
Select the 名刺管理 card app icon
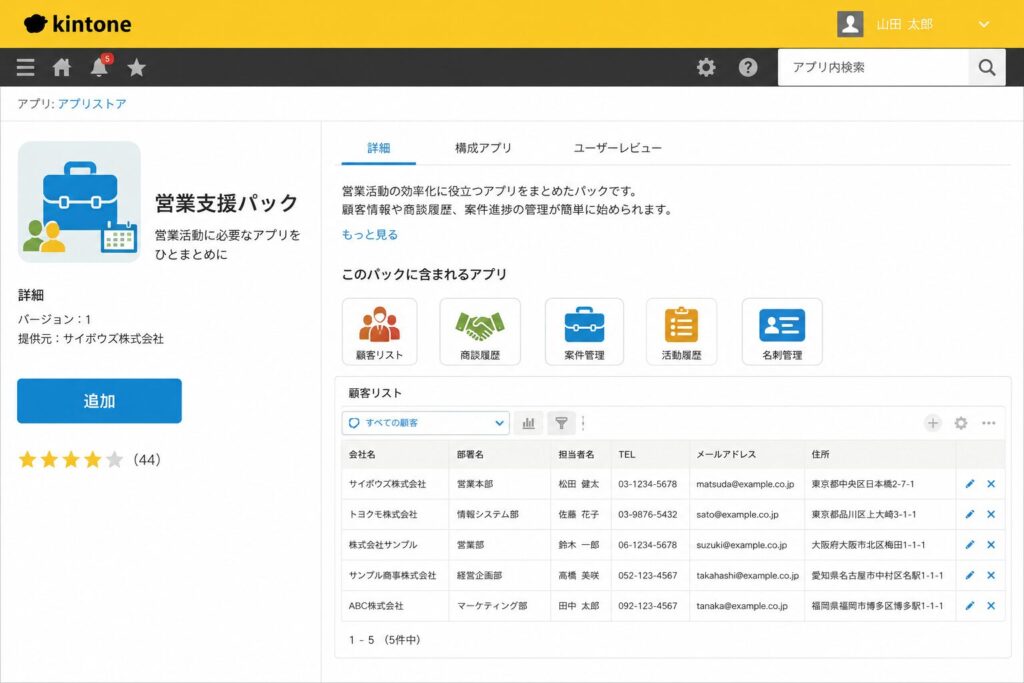point(782,332)
